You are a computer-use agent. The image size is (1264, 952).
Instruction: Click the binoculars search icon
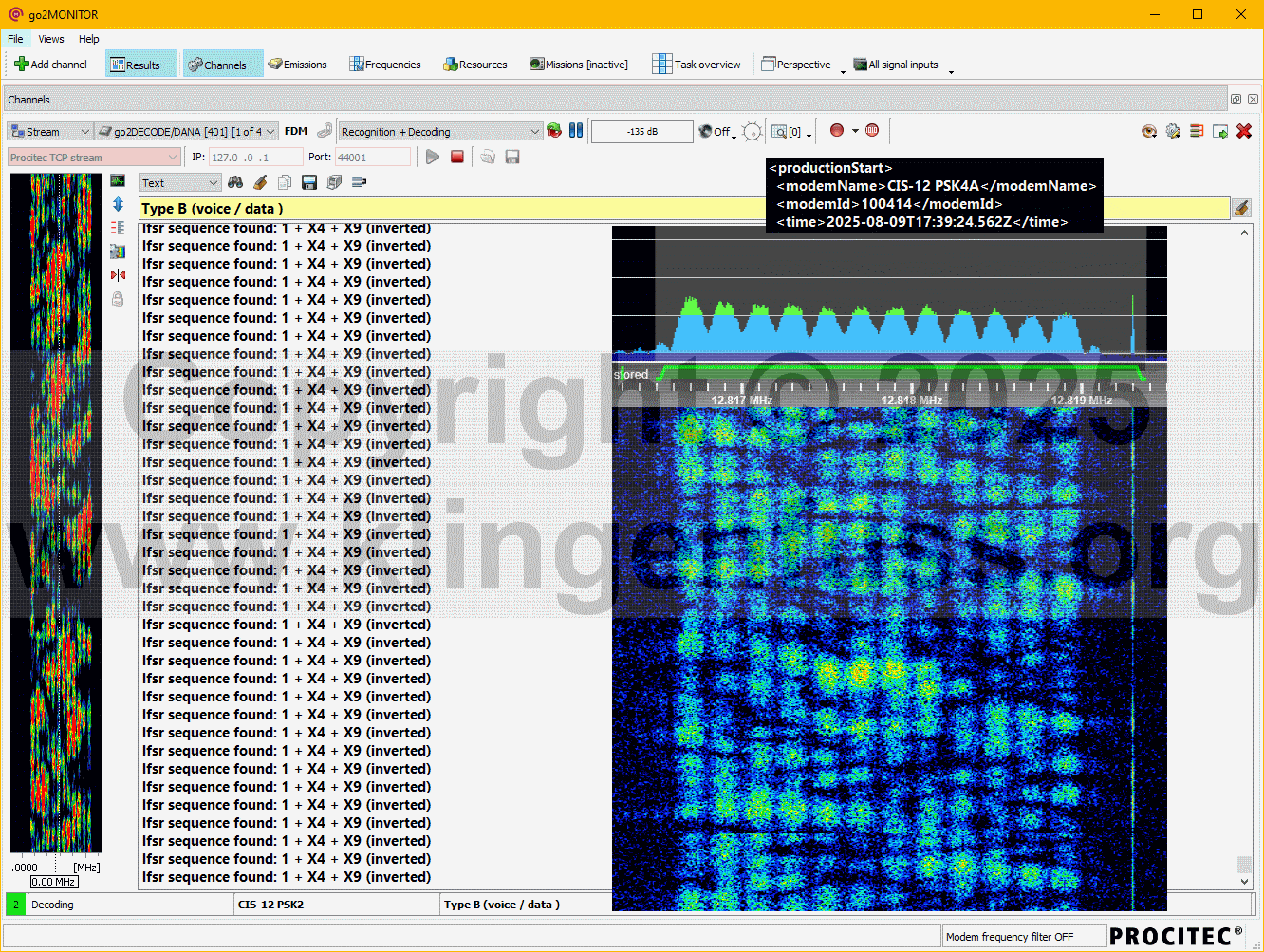235,182
